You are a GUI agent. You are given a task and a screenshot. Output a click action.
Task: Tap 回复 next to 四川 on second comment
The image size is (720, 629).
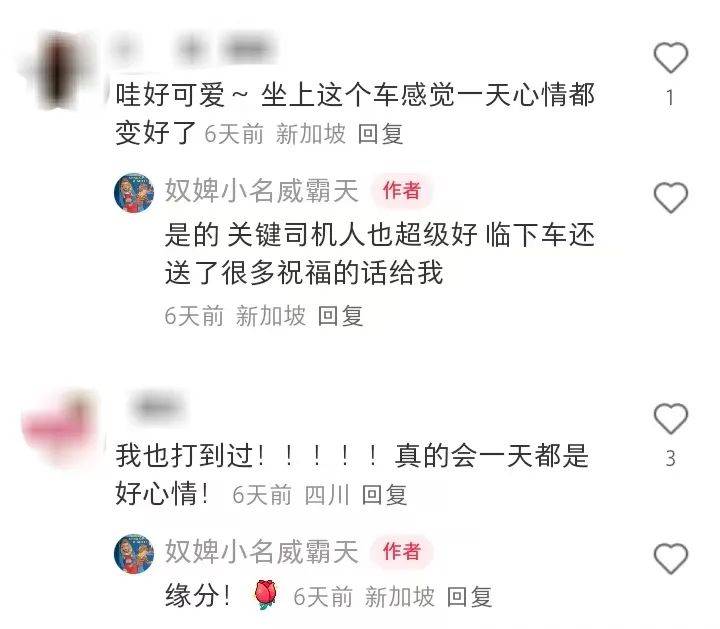[x=384, y=495]
